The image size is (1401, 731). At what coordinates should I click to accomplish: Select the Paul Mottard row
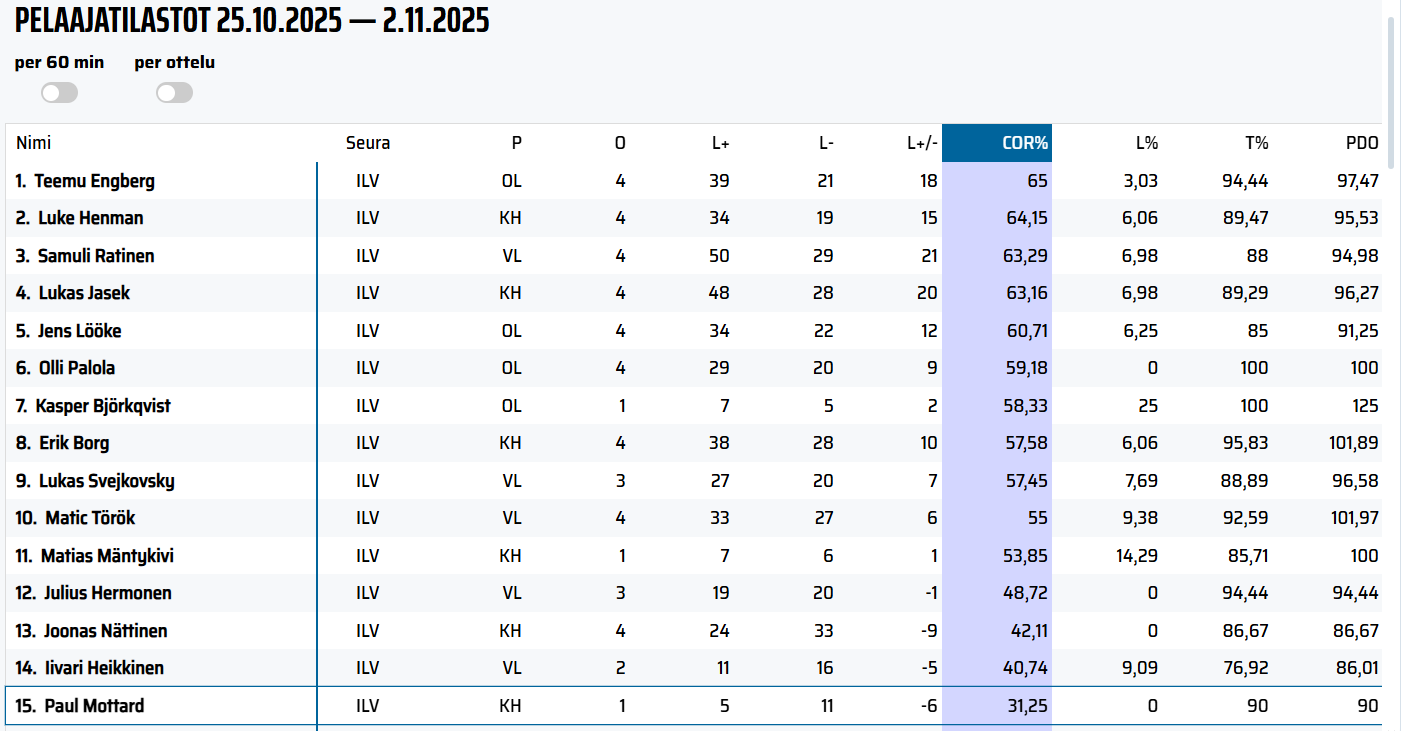(94, 706)
